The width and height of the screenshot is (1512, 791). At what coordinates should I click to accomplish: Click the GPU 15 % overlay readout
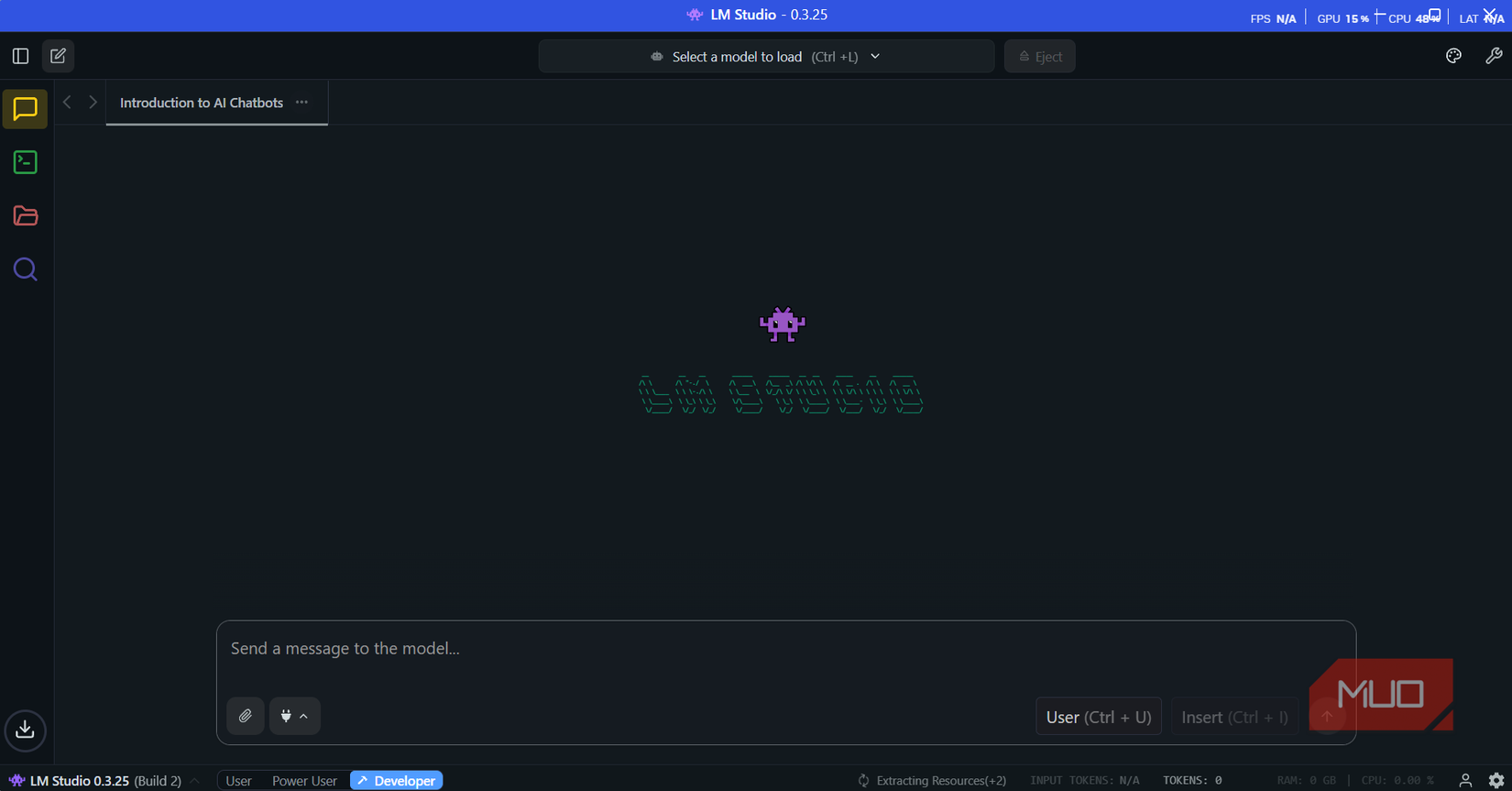click(x=1342, y=18)
